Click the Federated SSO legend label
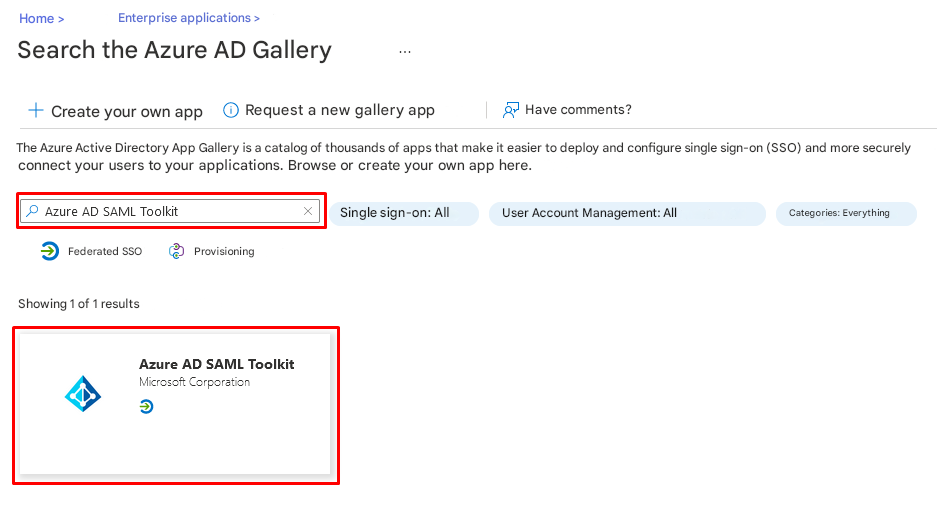The height and width of the screenshot is (518, 937). coord(105,252)
